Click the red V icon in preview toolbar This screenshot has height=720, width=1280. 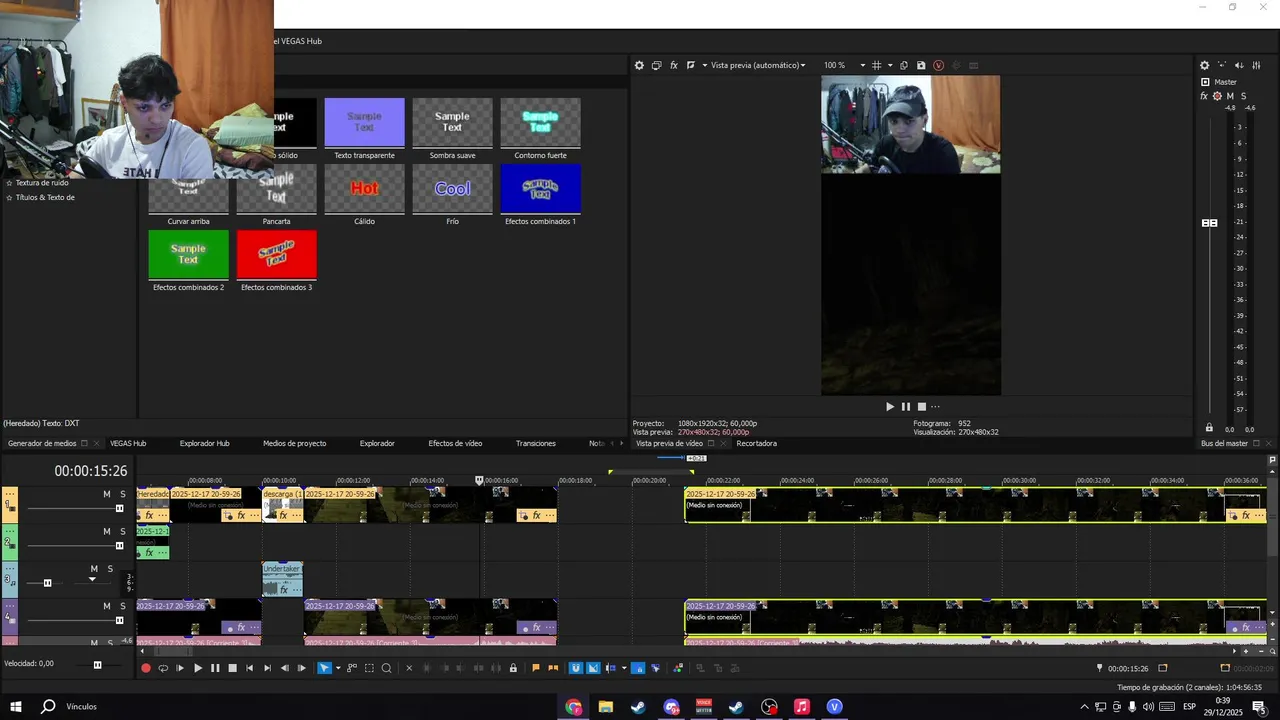[x=938, y=65]
